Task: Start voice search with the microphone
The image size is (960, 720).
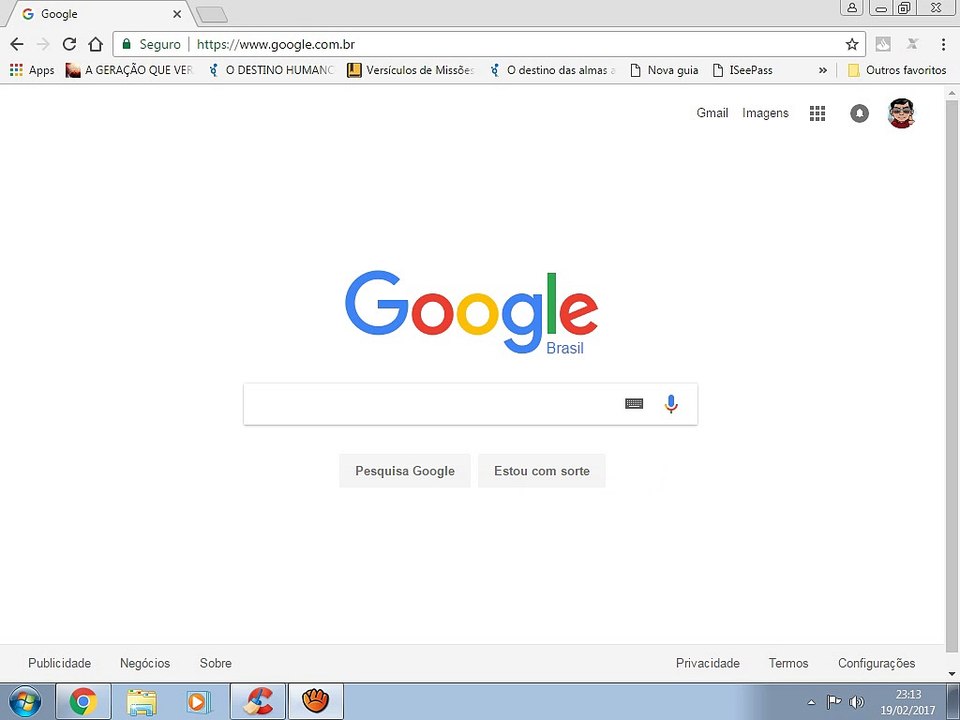Action: click(671, 403)
